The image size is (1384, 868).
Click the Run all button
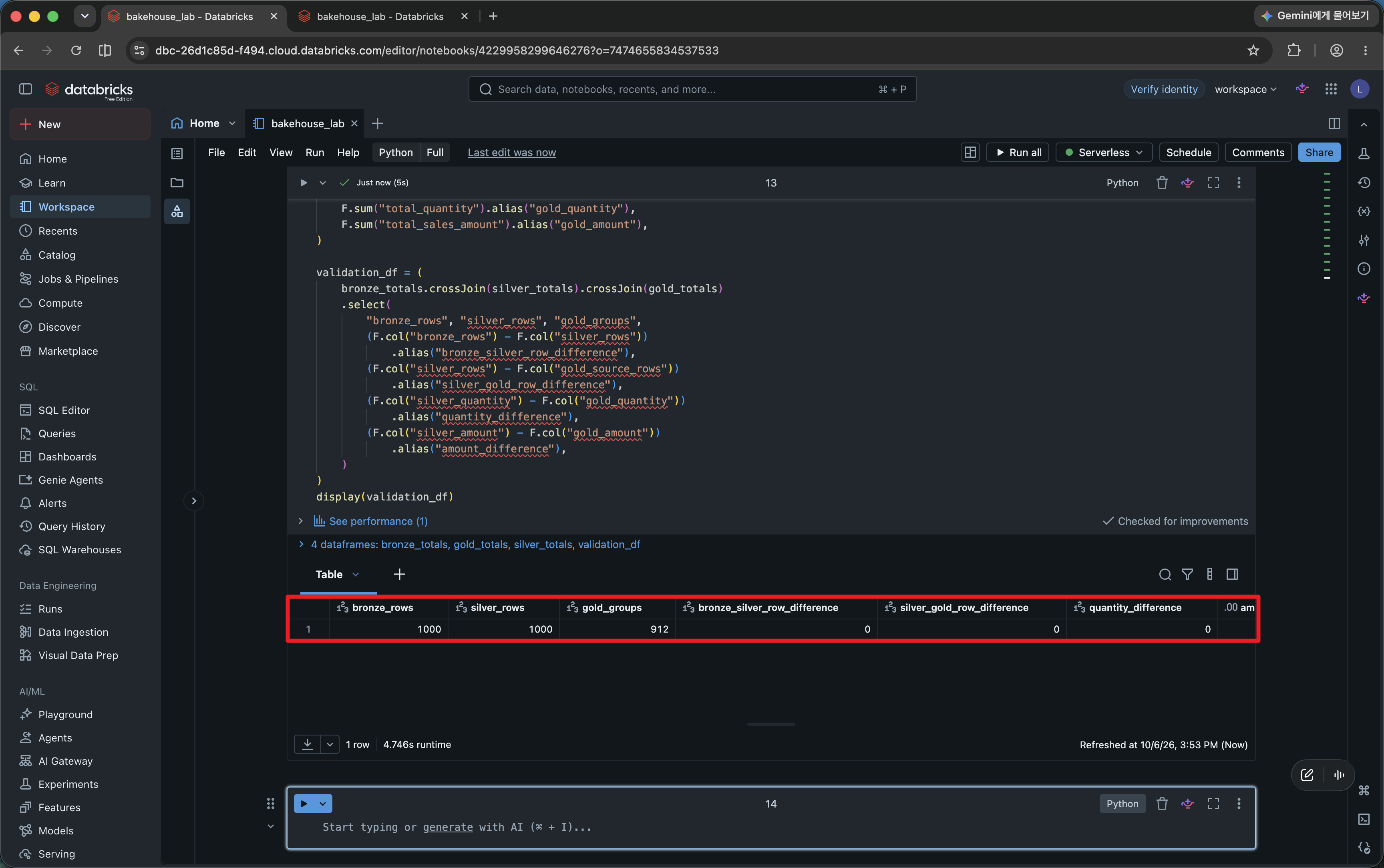point(1018,152)
